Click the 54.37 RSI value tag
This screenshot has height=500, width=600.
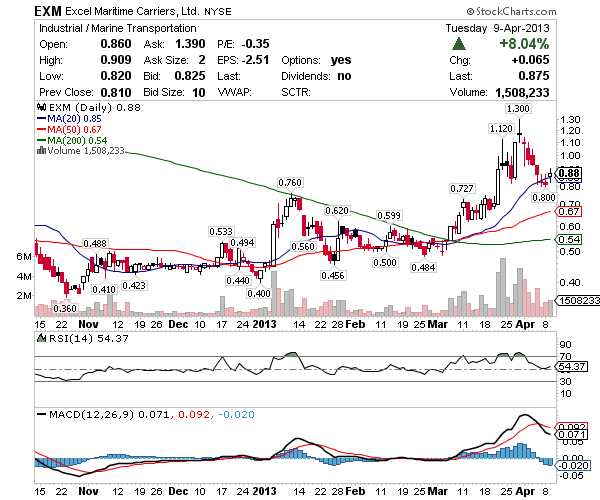tap(570, 367)
